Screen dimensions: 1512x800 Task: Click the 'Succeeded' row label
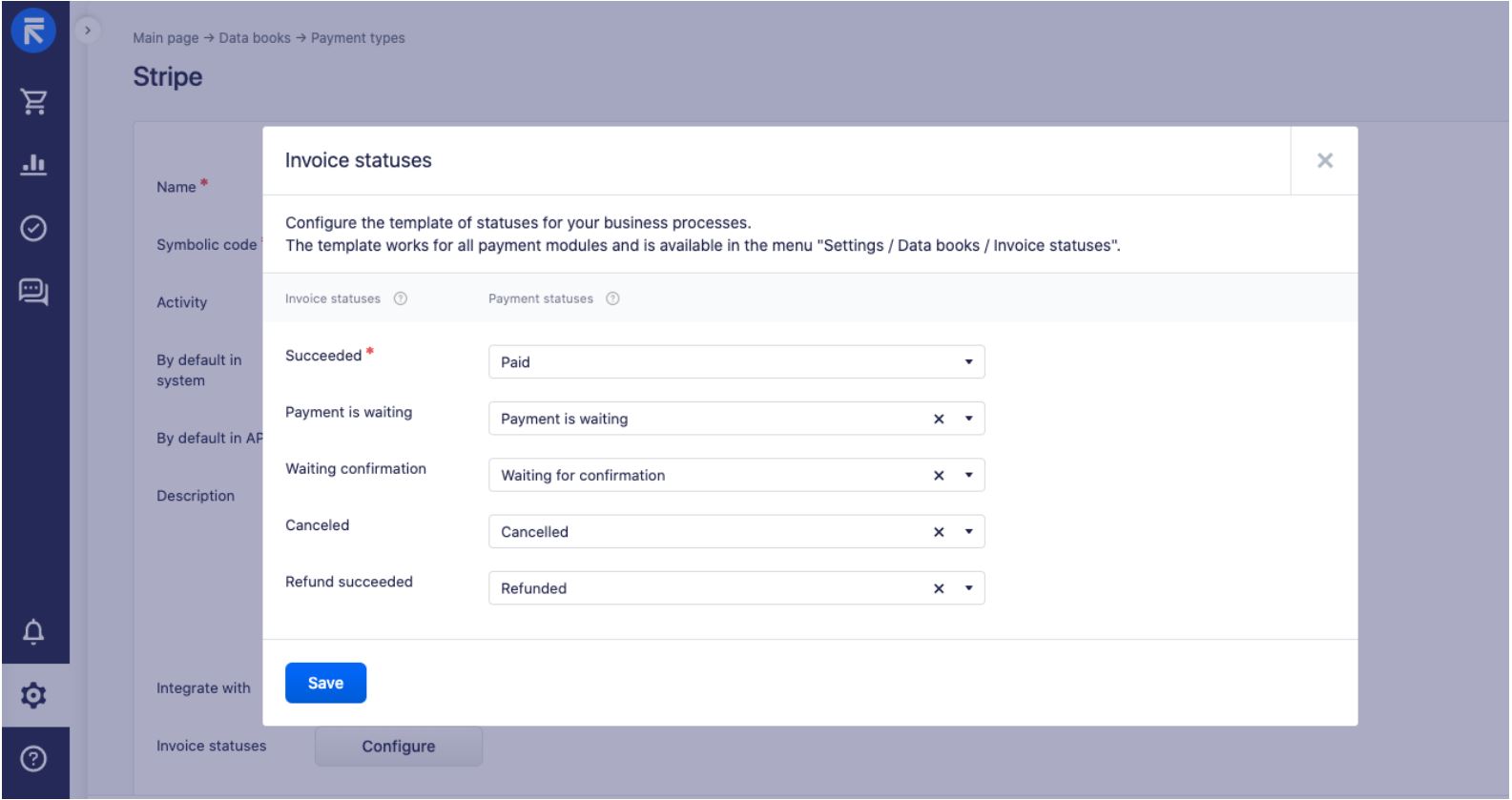tap(323, 356)
